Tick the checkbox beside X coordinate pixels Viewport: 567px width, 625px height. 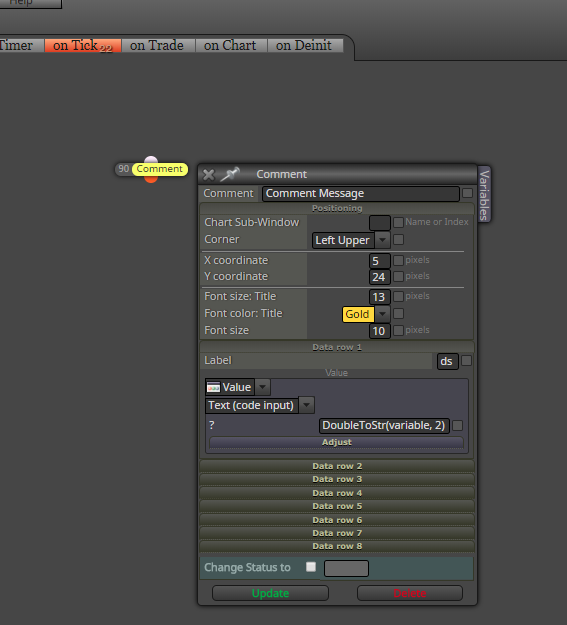(398, 260)
